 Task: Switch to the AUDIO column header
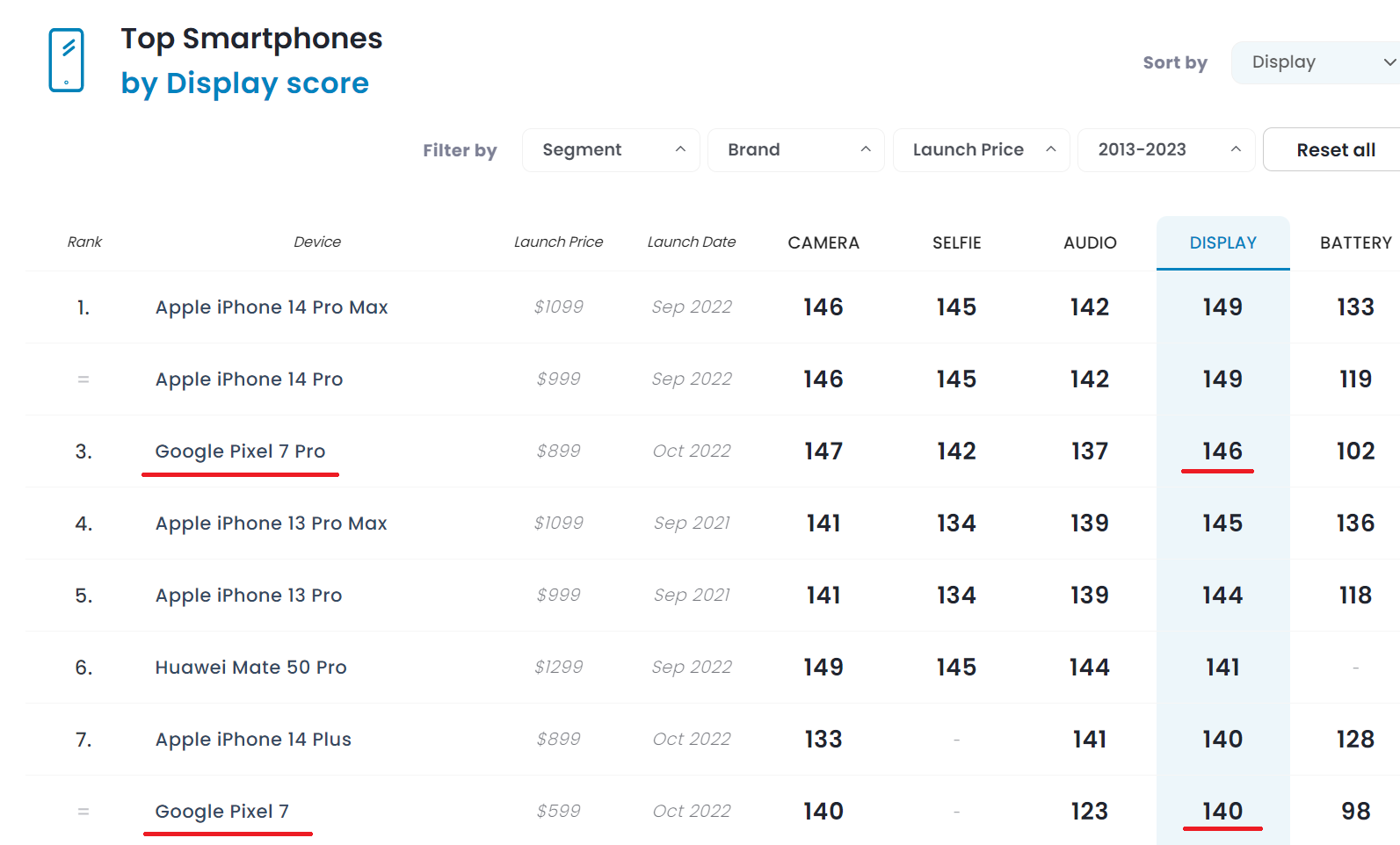[1090, 242]
